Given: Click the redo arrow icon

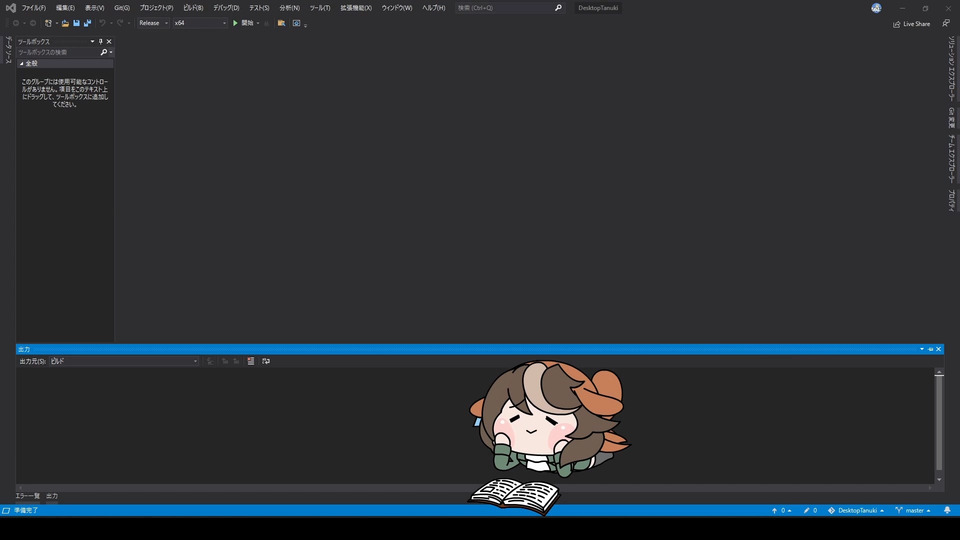Looking at the screenshot, I should 120,23.
